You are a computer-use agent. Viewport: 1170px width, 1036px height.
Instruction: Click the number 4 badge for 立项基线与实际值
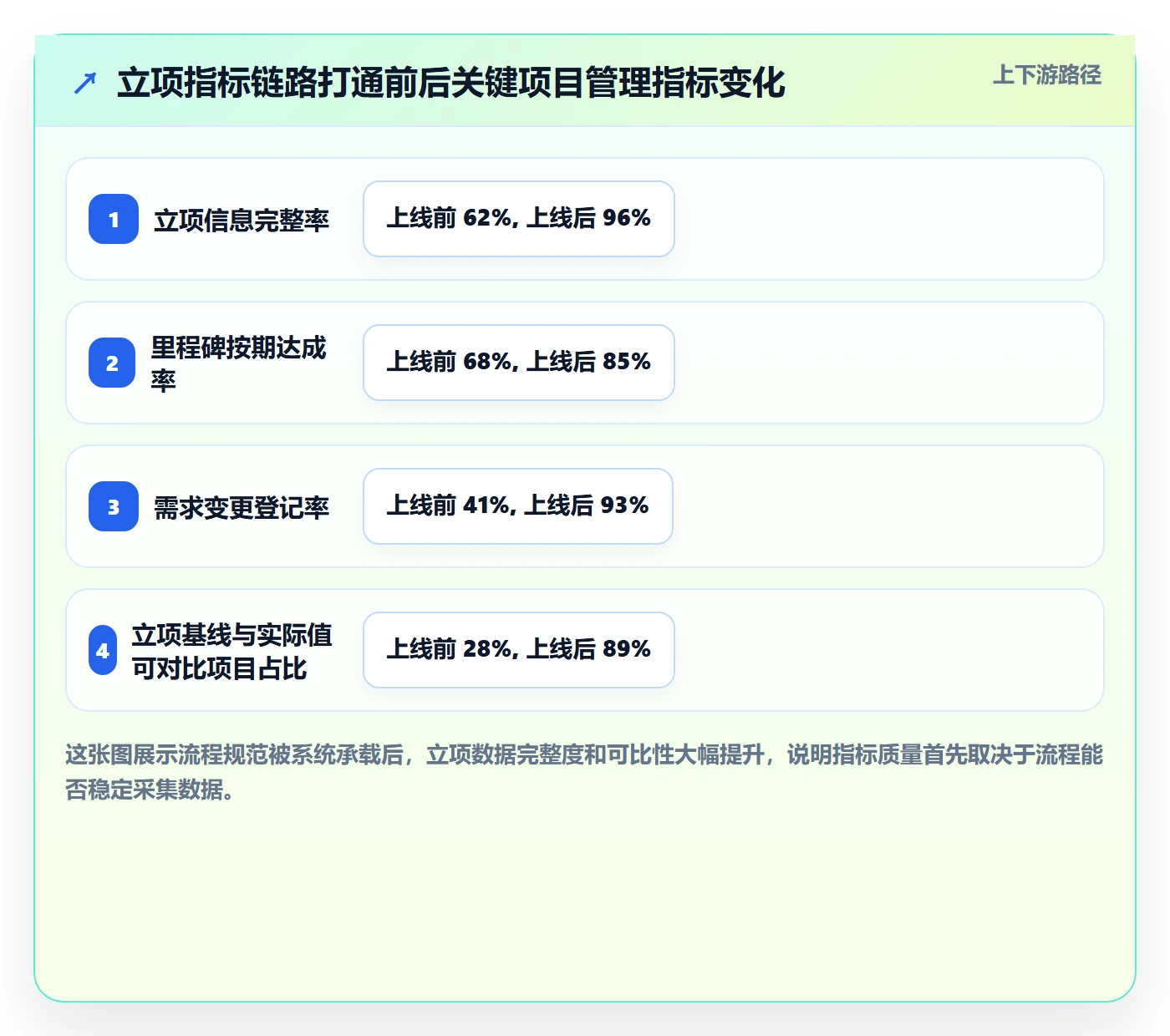pyautogui.click(x=103, y=650)
